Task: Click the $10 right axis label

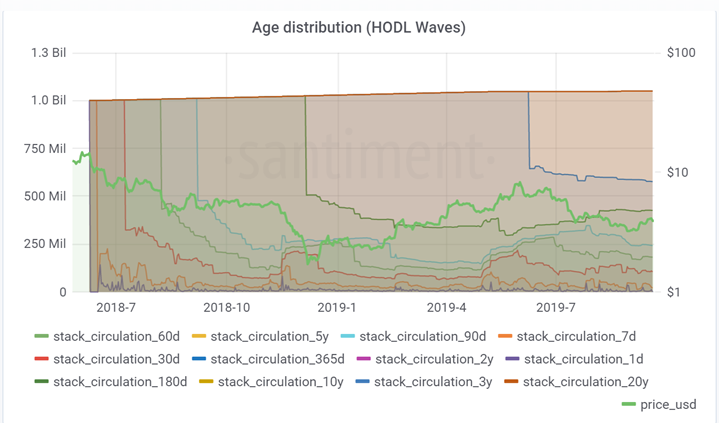Action: tap(680, 173)
